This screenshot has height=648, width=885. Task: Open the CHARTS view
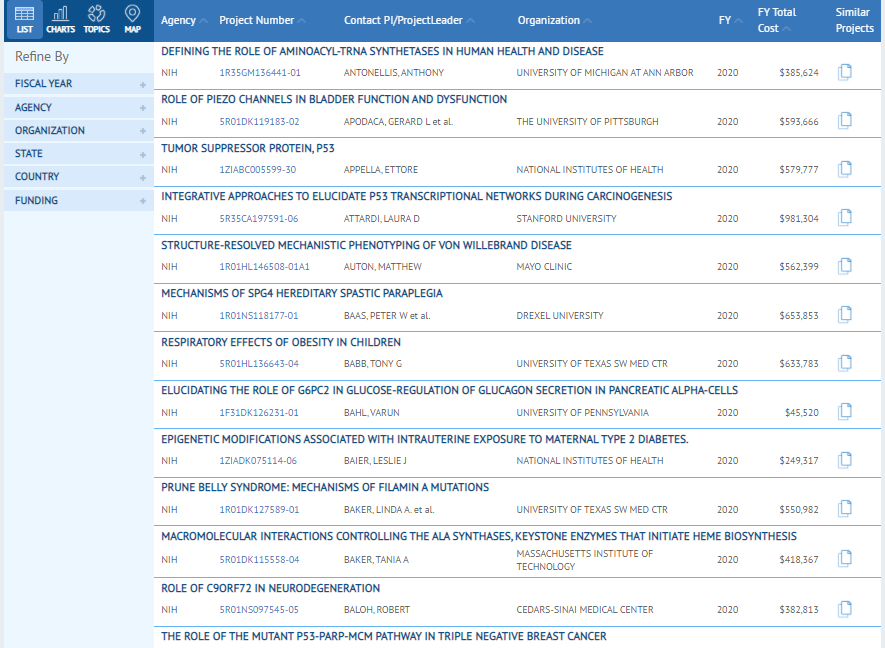(60, 20)
